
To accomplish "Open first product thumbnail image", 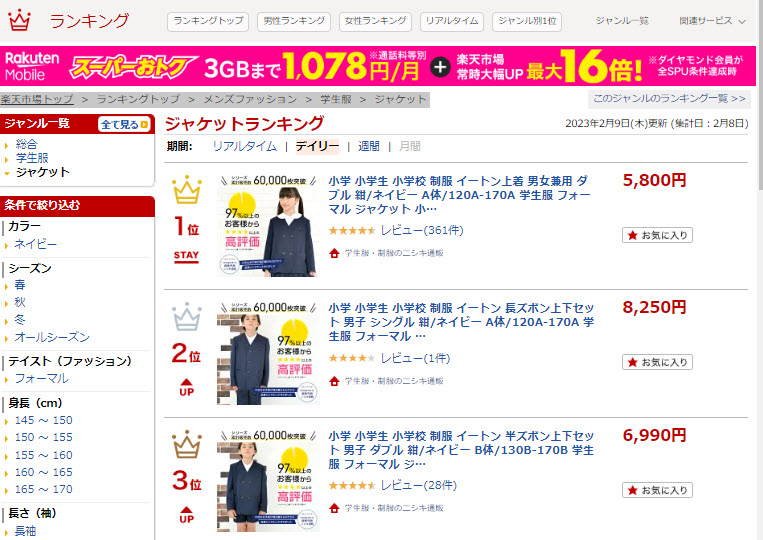I will (x=268, y=225).
